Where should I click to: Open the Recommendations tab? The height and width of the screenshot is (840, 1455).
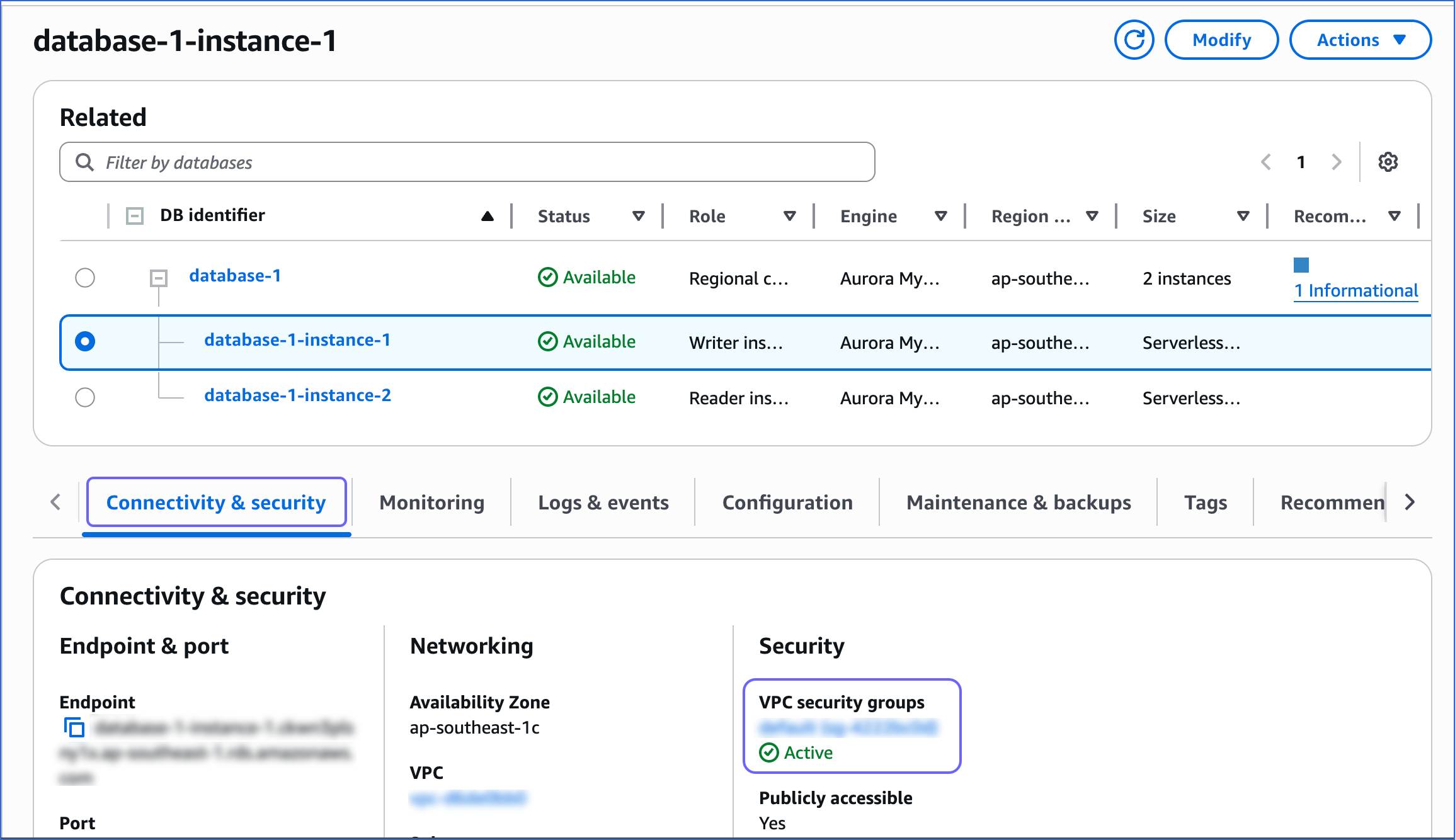point(1332,502)
